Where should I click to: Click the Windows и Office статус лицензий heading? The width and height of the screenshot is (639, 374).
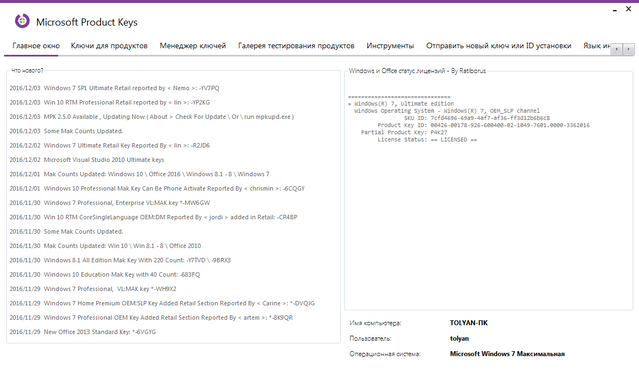(417, 70)
